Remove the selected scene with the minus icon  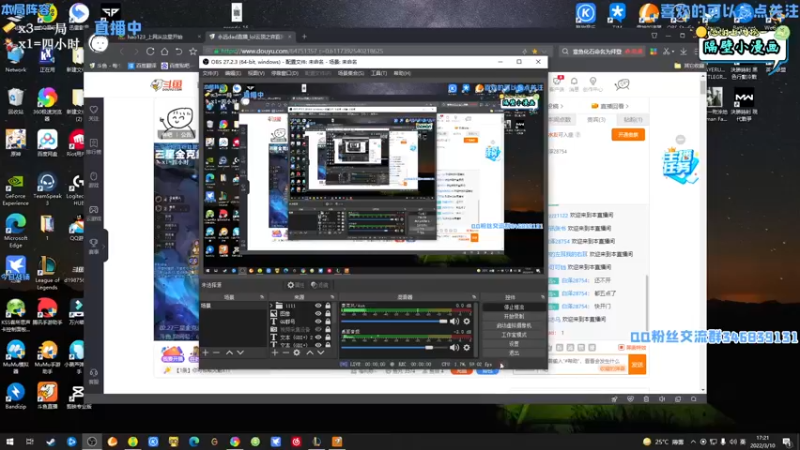[x=216, y=353]
